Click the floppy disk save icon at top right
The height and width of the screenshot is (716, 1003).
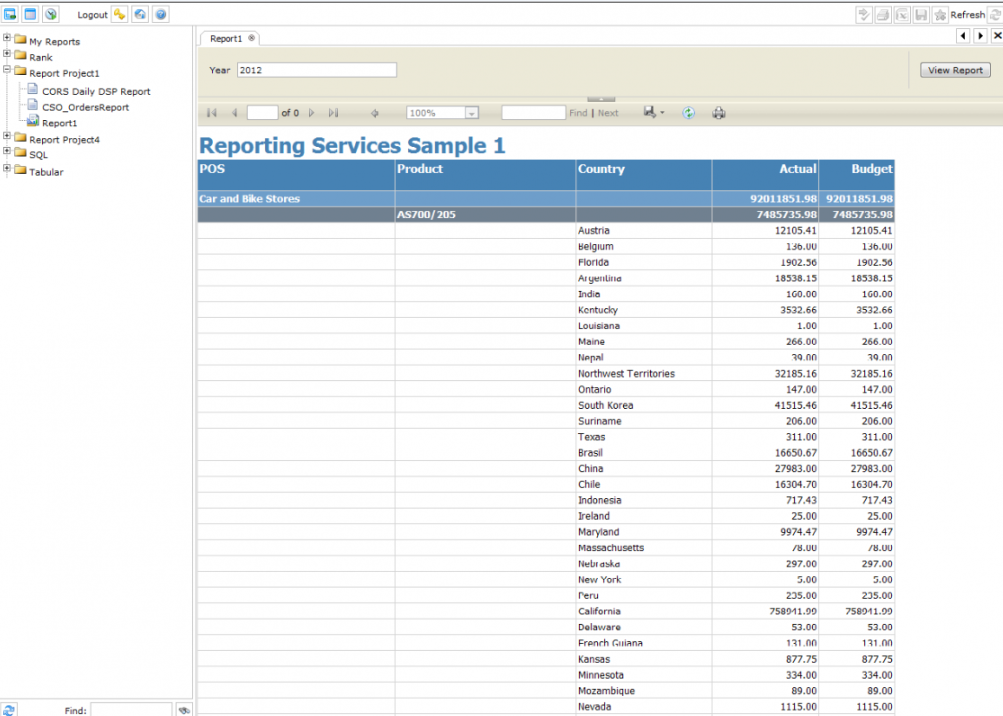(921, 15)
